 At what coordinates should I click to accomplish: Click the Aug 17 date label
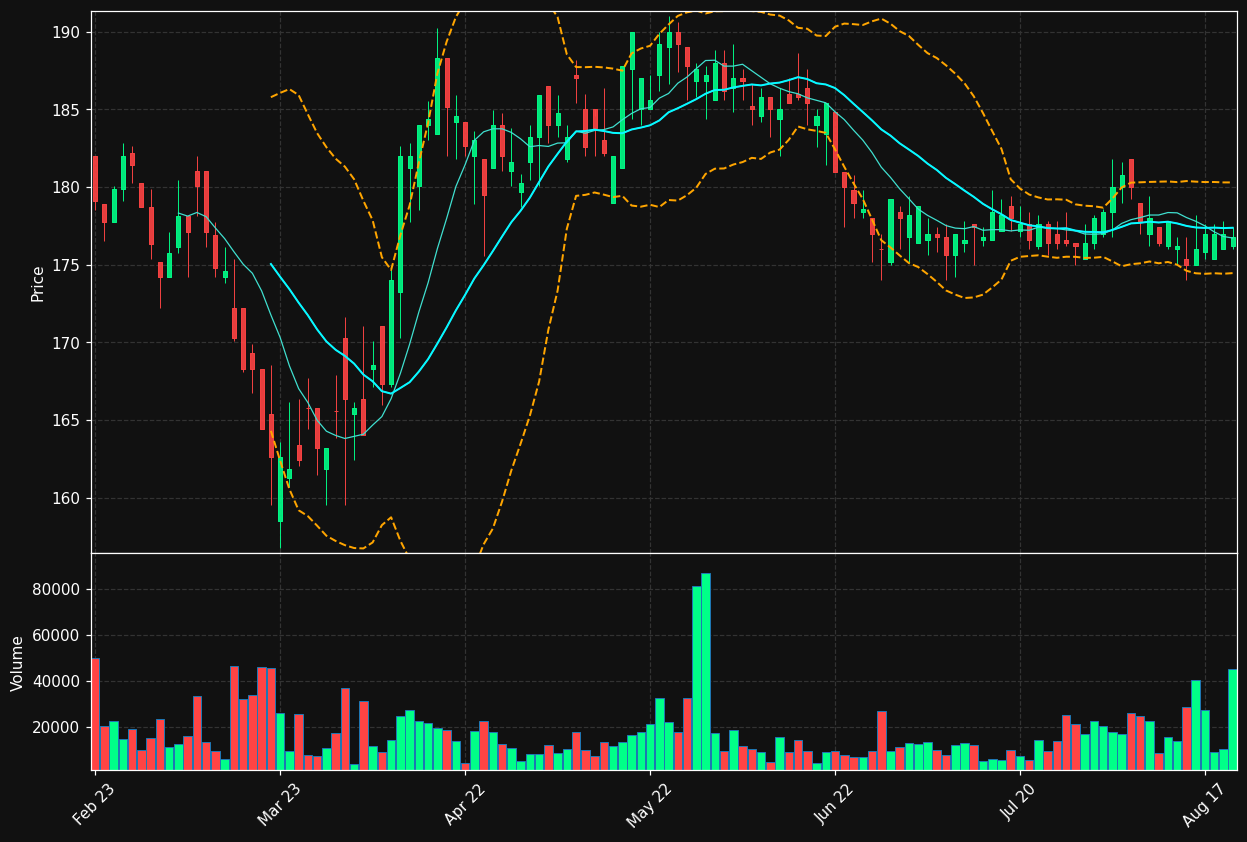click(1204, 805)
